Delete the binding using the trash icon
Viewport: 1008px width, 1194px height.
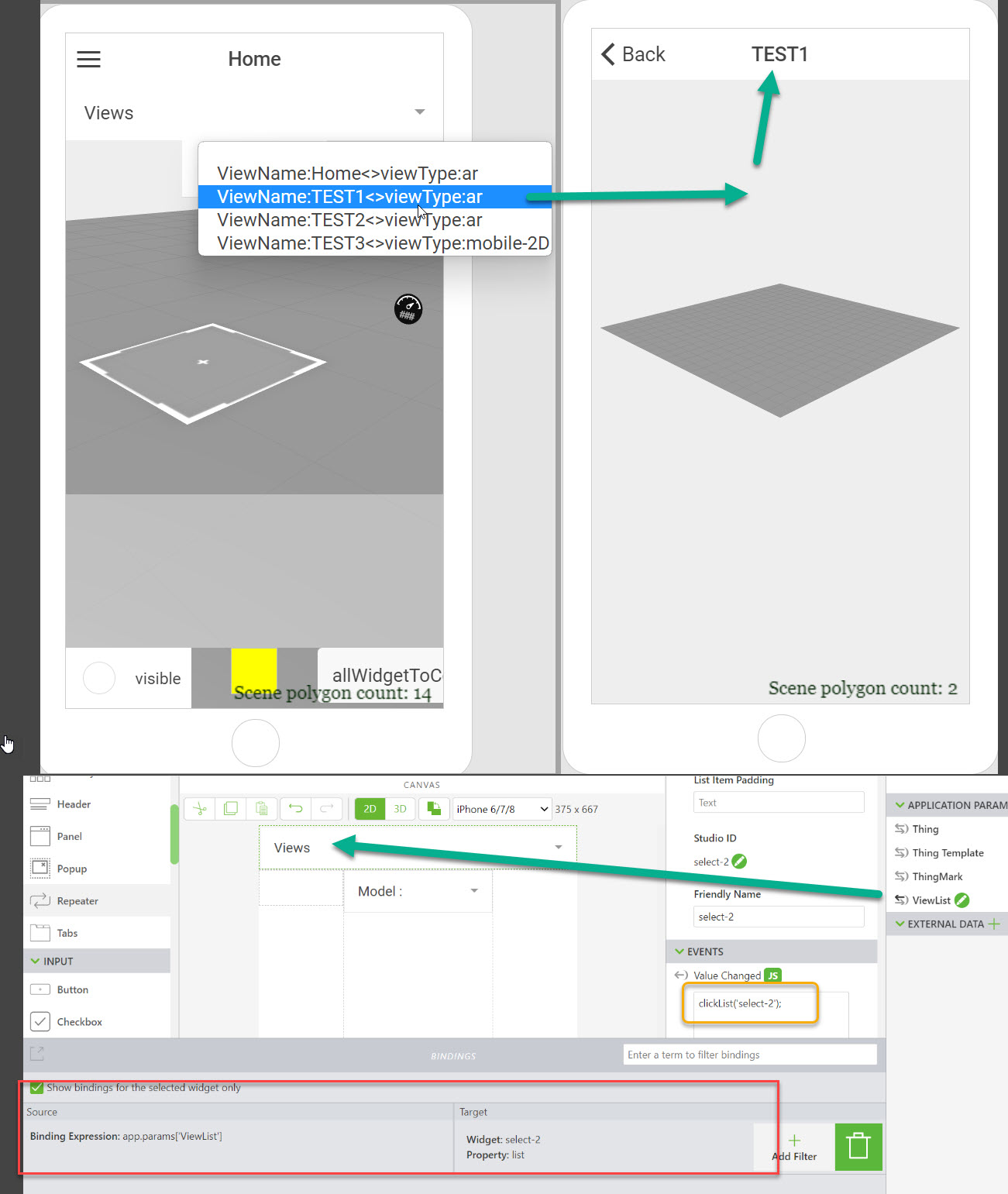pos(858,1147)
